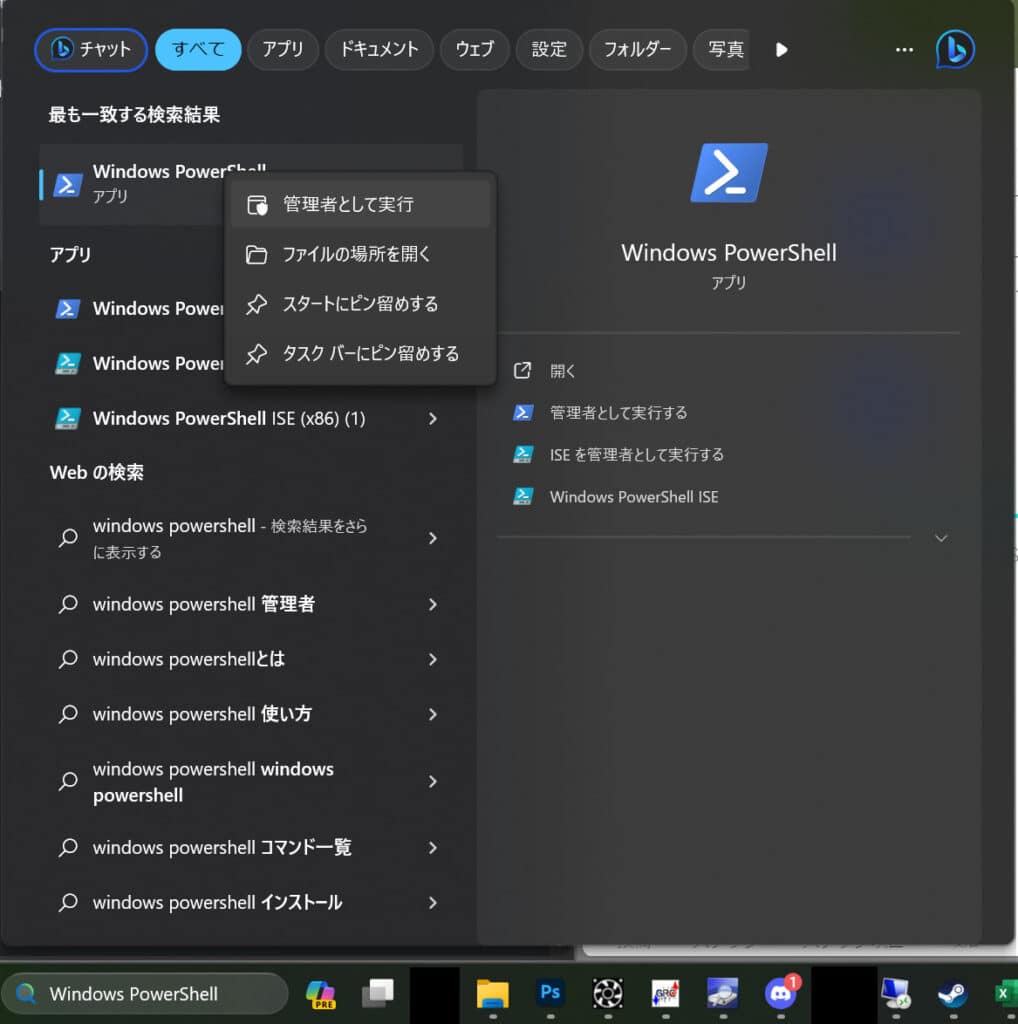Click the ISE icon beside Windows PowerShell ISE (x86)
This screenshot has width=1018, height=1024.
click(x=68, y=418)
